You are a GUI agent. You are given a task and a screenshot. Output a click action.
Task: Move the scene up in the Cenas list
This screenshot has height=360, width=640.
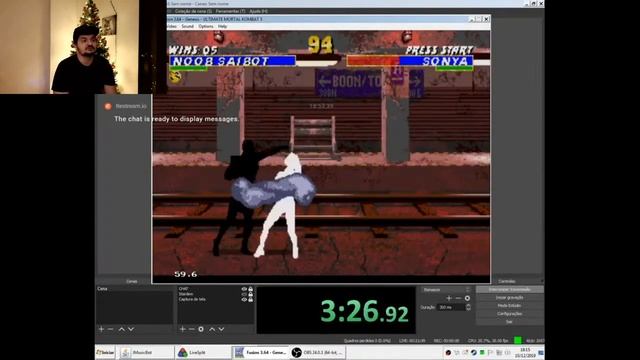[121, 329]
